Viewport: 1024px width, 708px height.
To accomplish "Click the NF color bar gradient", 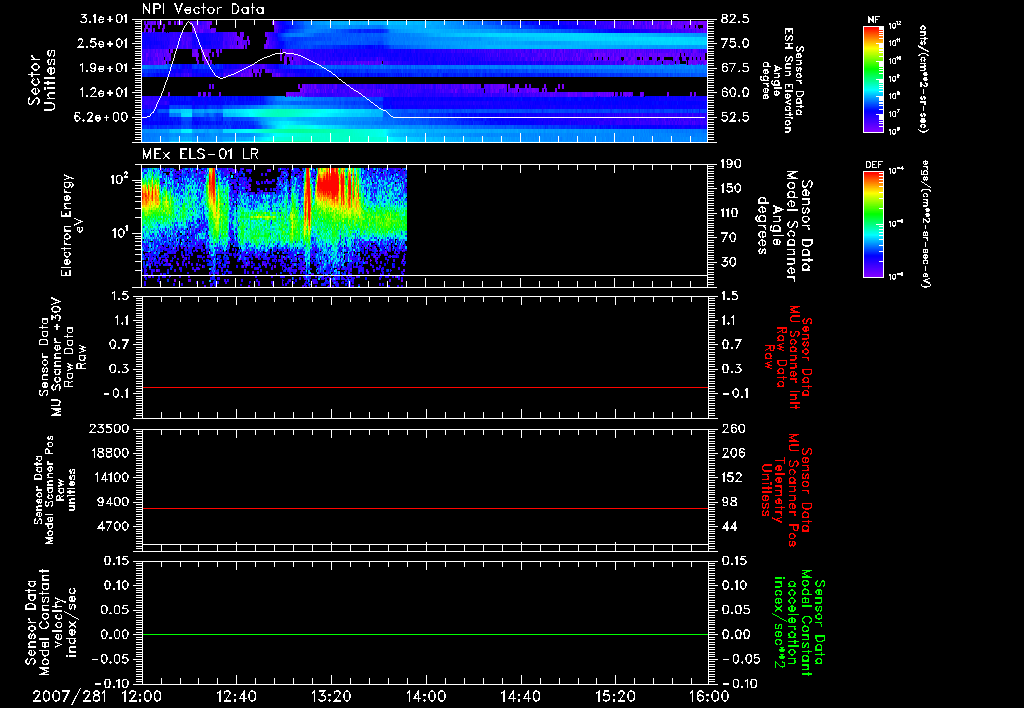I will (873, 79).
